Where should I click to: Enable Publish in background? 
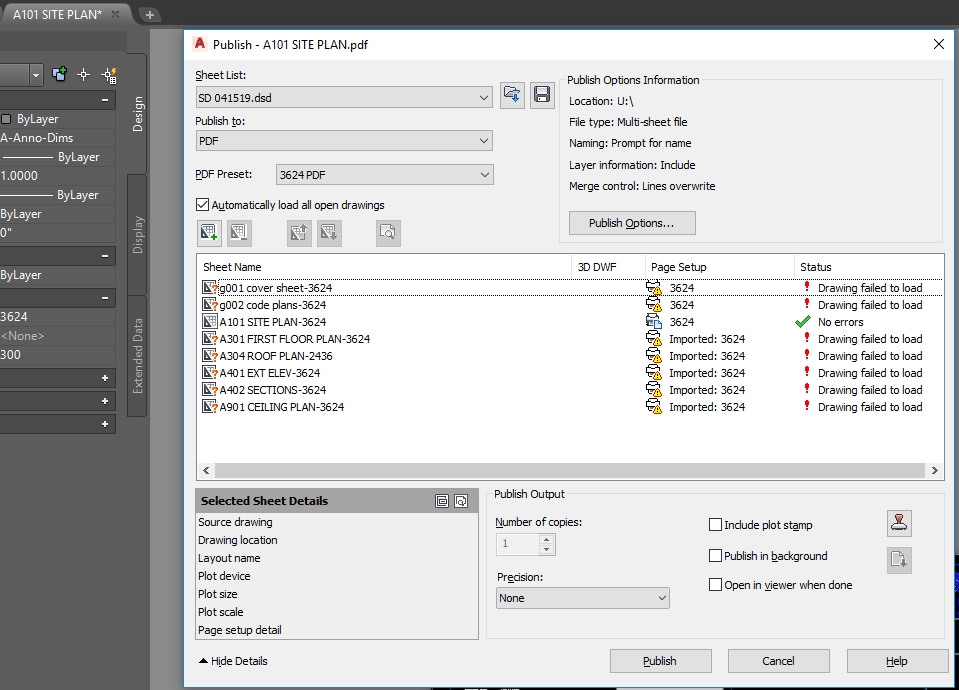(716, 556)
